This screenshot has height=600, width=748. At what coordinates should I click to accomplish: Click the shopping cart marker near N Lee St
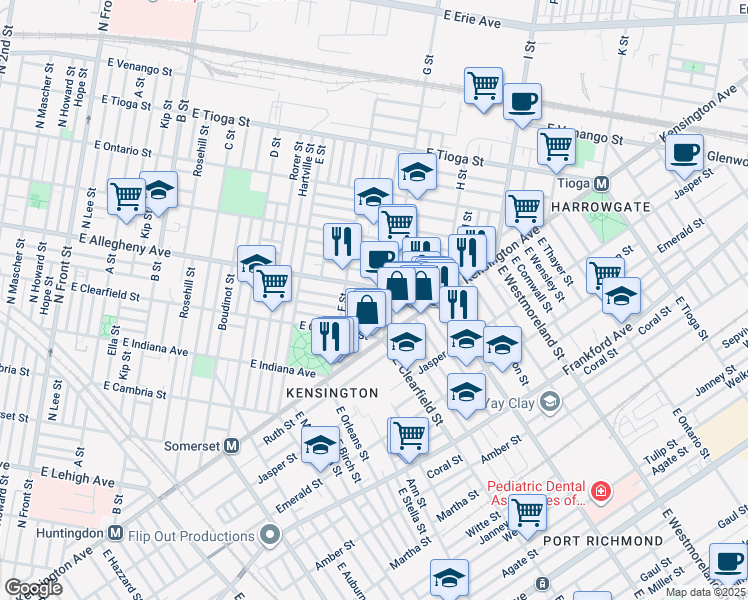click(x=126, y=197)
